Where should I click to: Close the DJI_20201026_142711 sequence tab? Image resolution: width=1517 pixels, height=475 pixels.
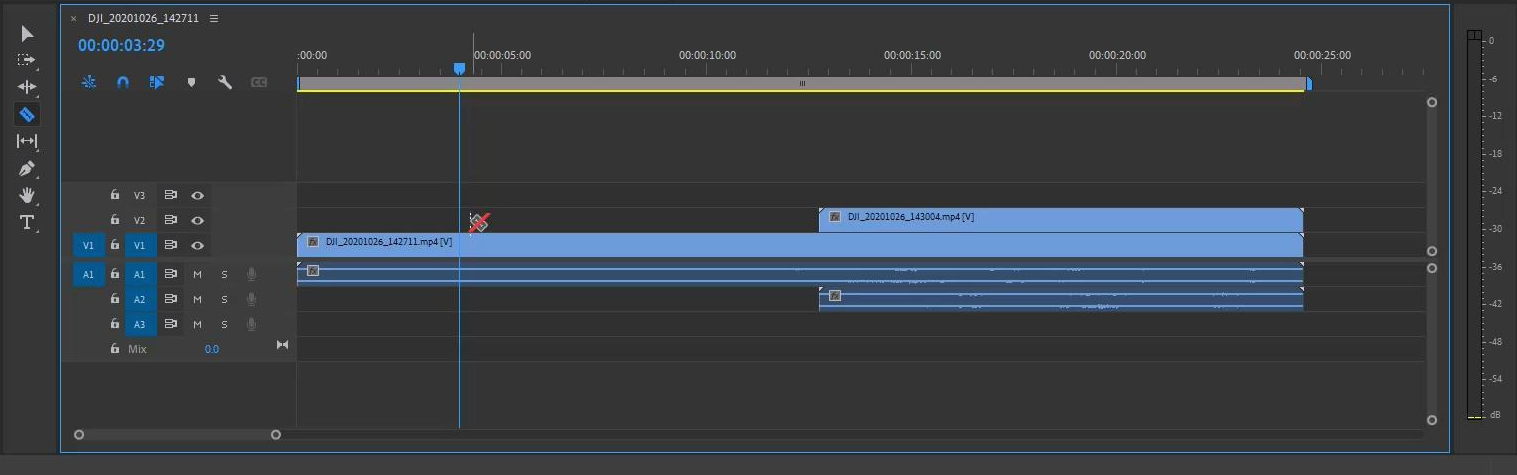[73, 18]
